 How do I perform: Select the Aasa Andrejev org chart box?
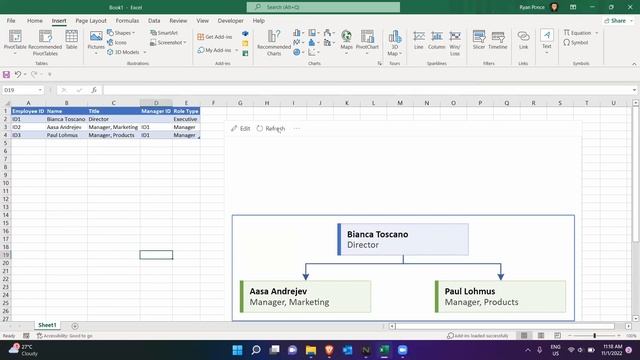click(305, 296)
